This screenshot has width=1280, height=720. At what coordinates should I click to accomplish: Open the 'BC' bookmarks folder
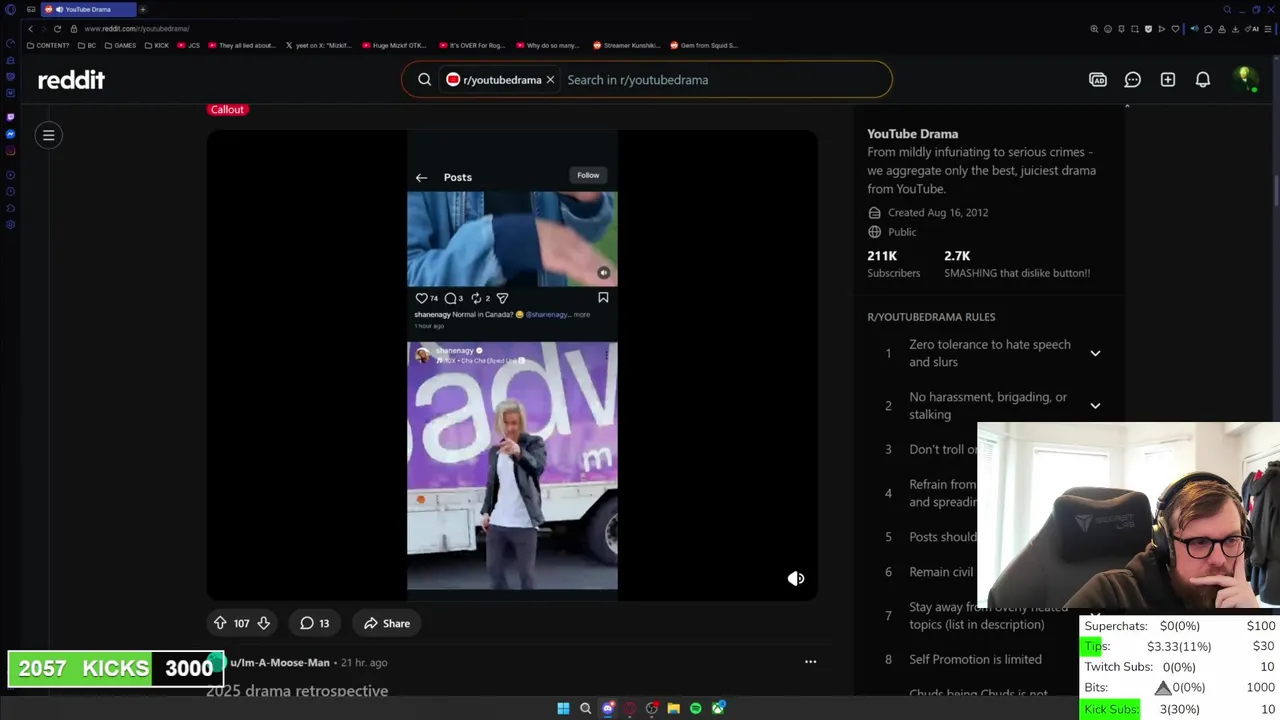(86, 45)
